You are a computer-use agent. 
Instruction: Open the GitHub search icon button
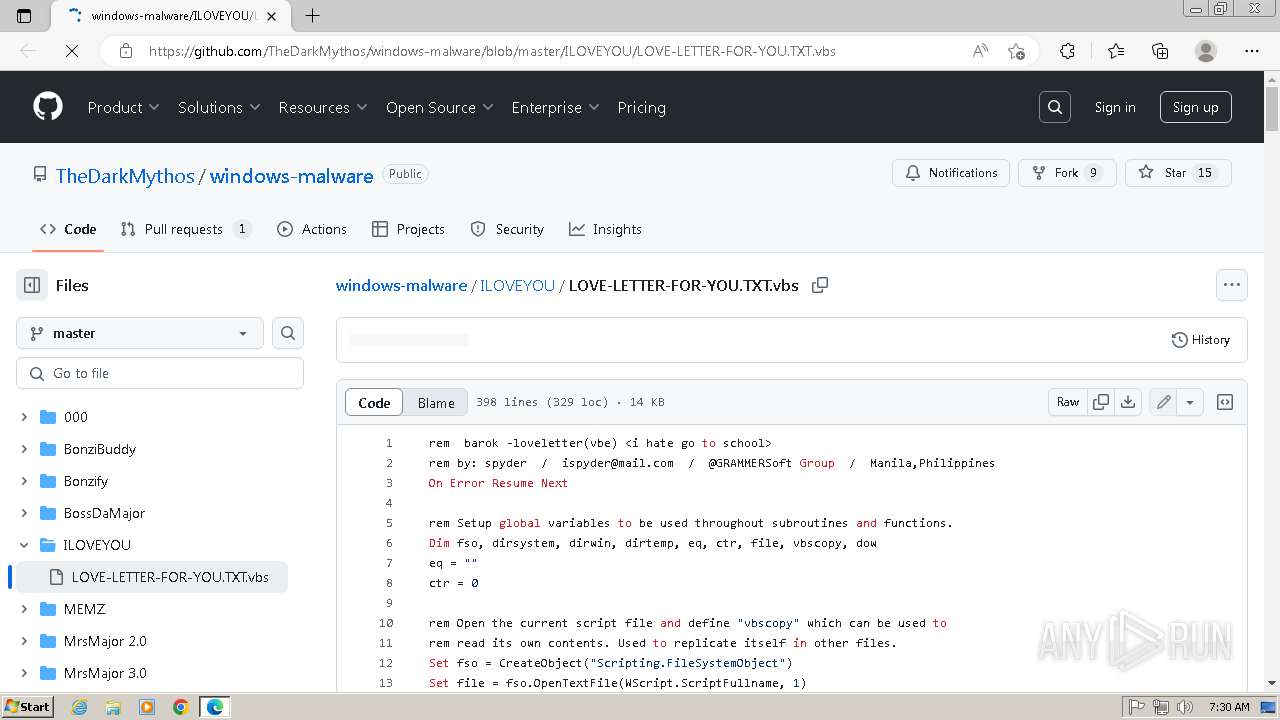point(1055,107)
